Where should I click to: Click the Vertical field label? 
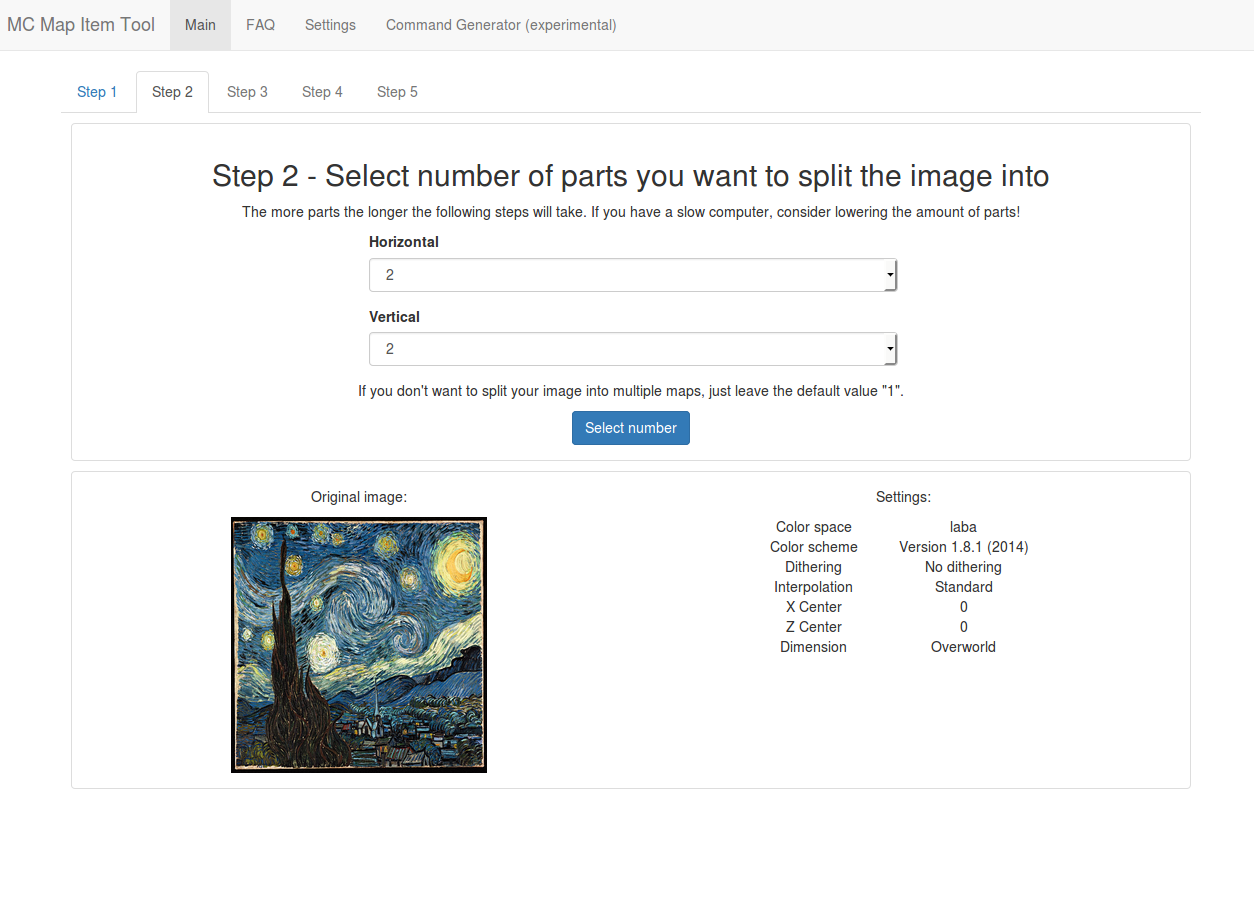point(394,317)
